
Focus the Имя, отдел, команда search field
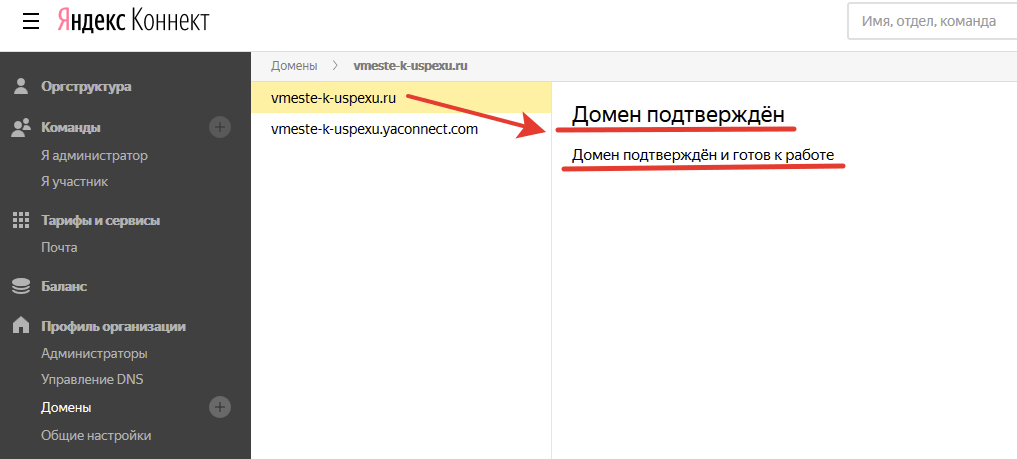pos(930,21)
